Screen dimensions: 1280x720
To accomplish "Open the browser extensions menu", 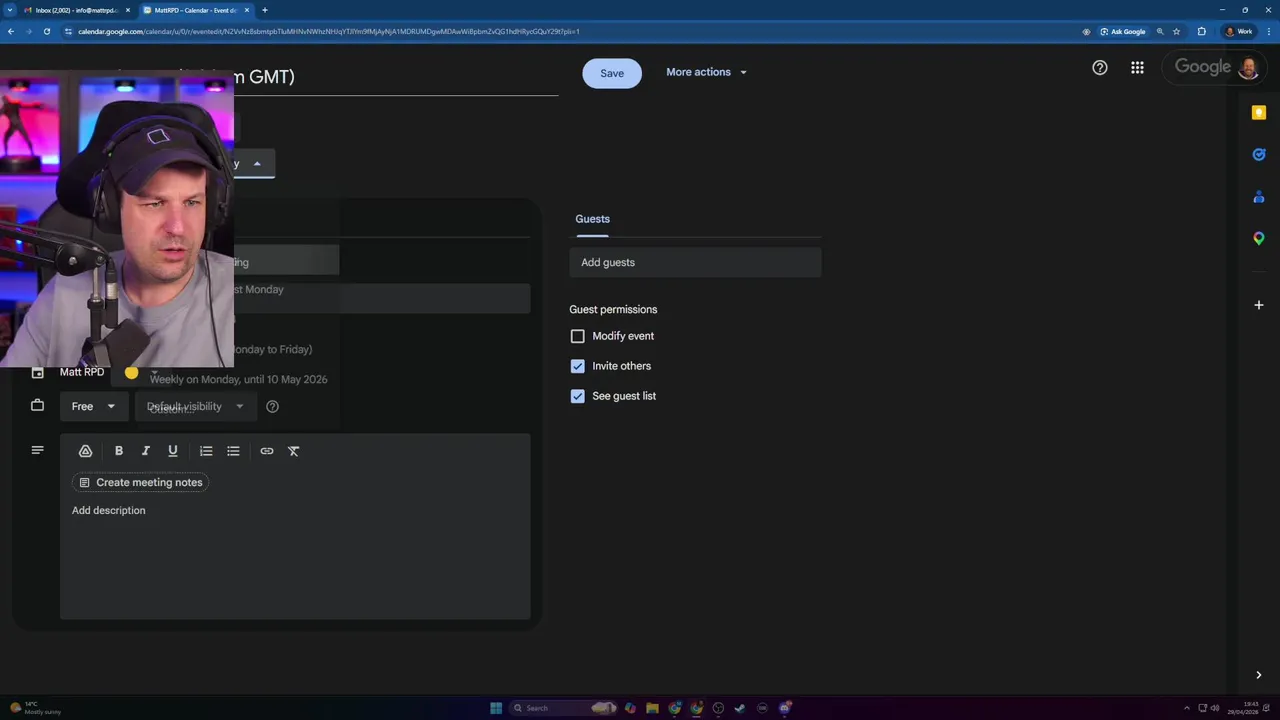I will tap(1202, 32).
